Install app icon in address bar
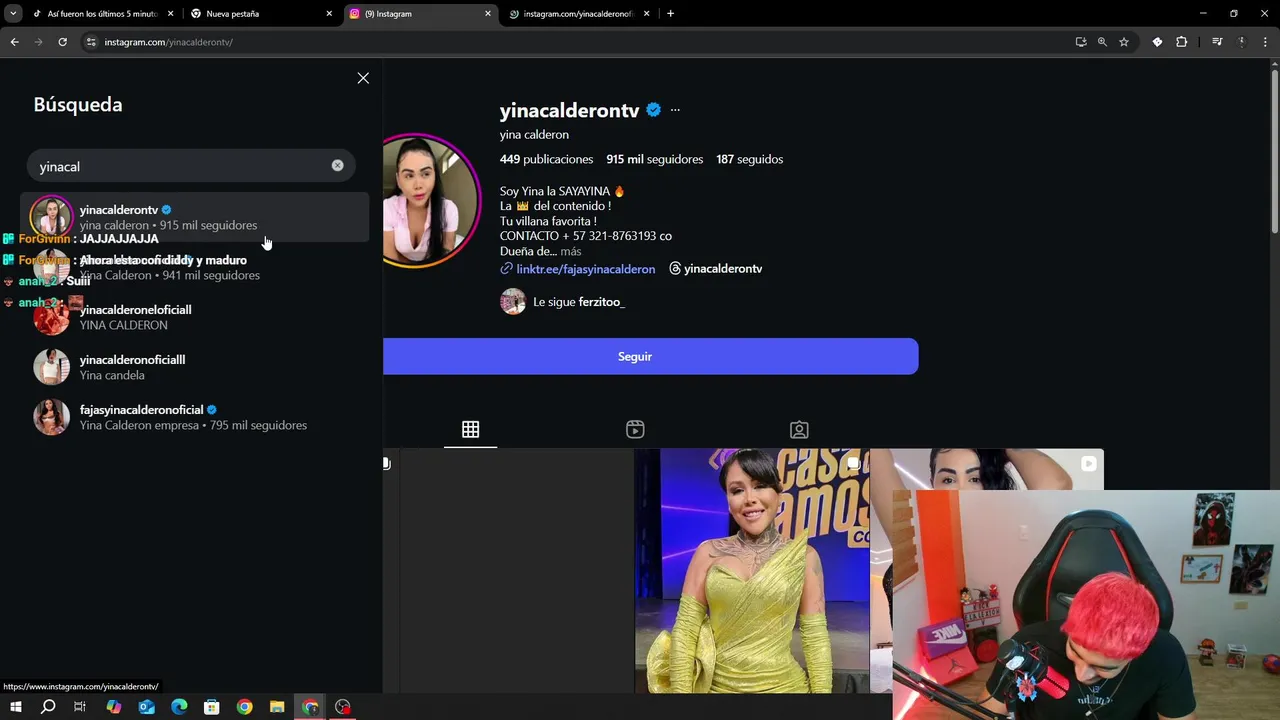The width and height of the screenshot is (1280, 720). (1081, 42)
